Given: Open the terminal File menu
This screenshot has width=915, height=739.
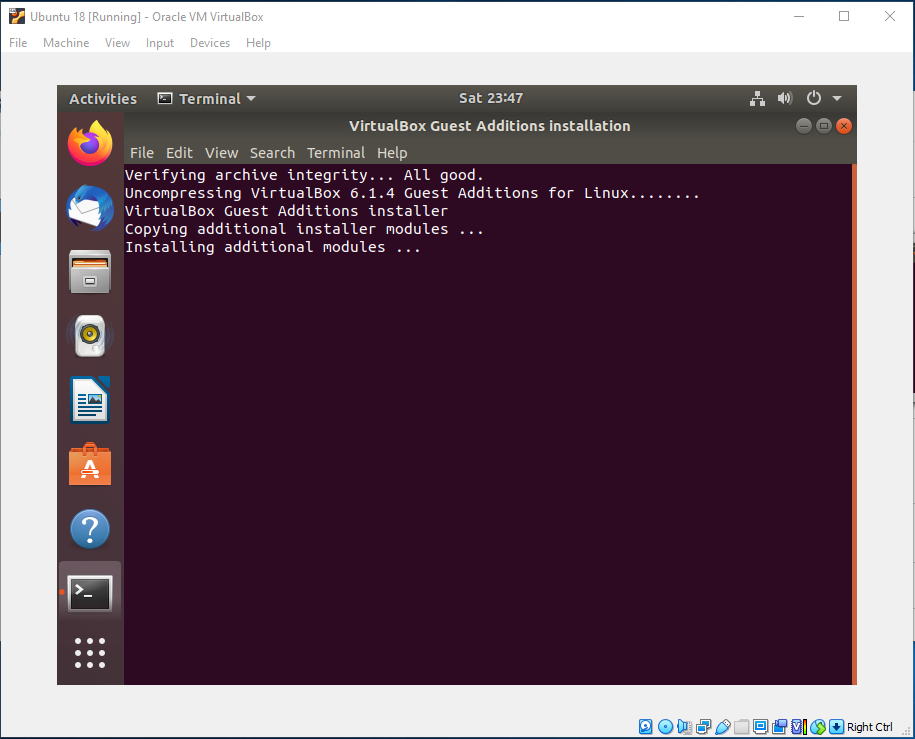Looking at the screenshot, I should coord(142,153).
